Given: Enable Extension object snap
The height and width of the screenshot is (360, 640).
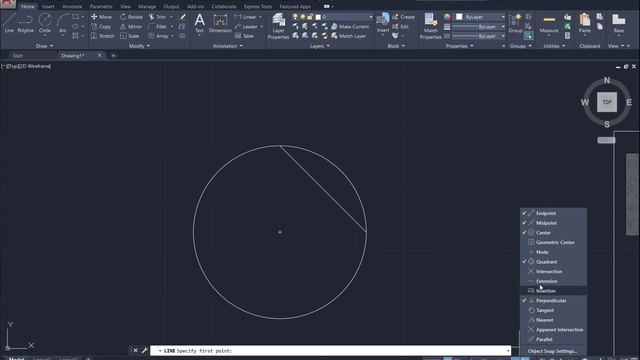Looking at the screenshot, I should (553, 281).
